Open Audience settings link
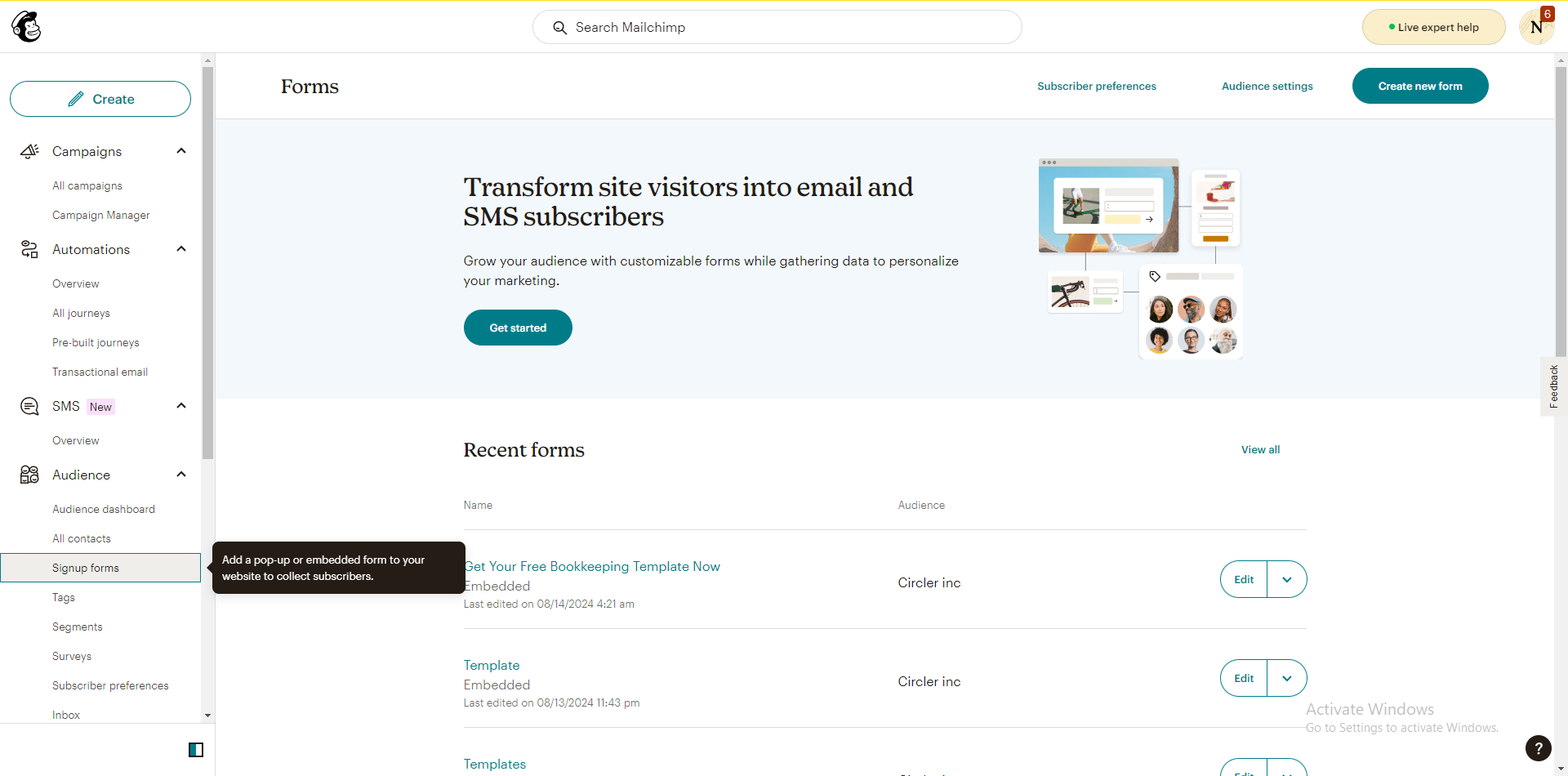 tap(1267, 86)
